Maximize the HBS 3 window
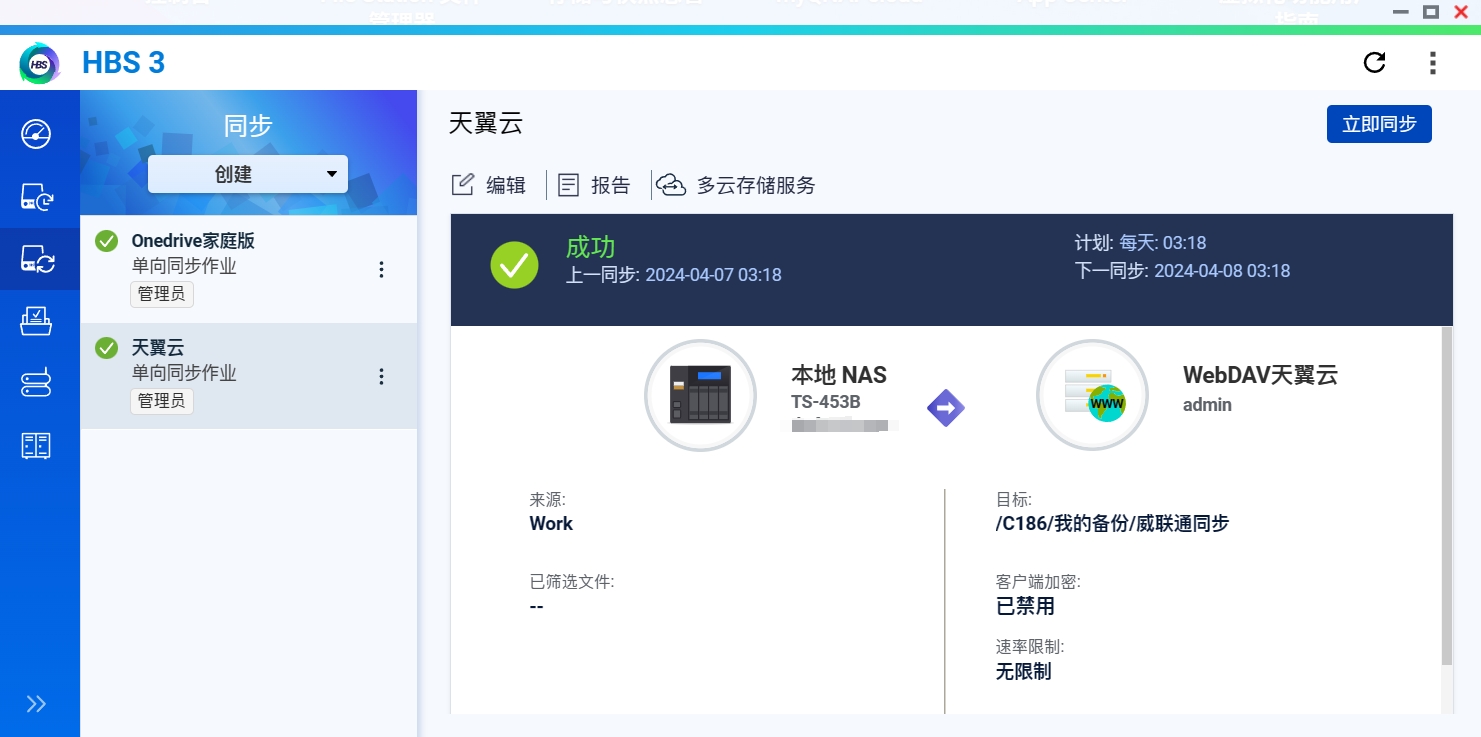This screenshot has height=737, width=1481. 1431,12
